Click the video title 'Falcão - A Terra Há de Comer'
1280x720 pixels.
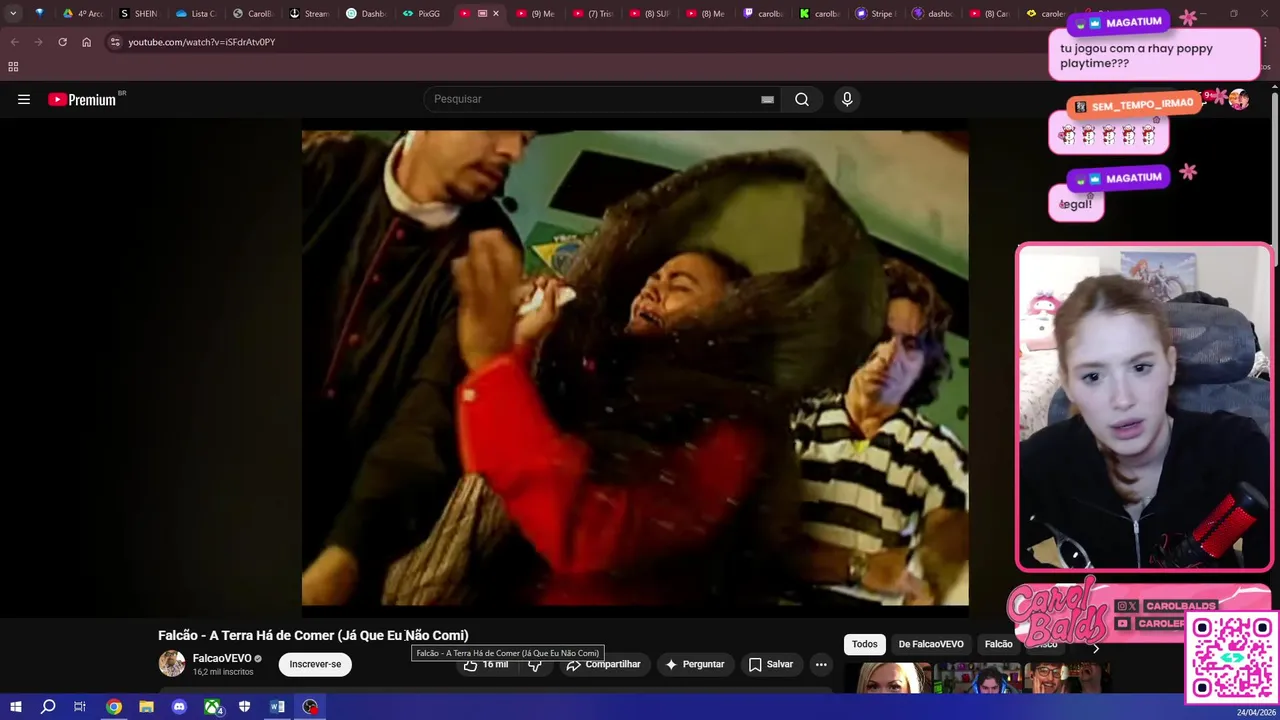point(313,635)
